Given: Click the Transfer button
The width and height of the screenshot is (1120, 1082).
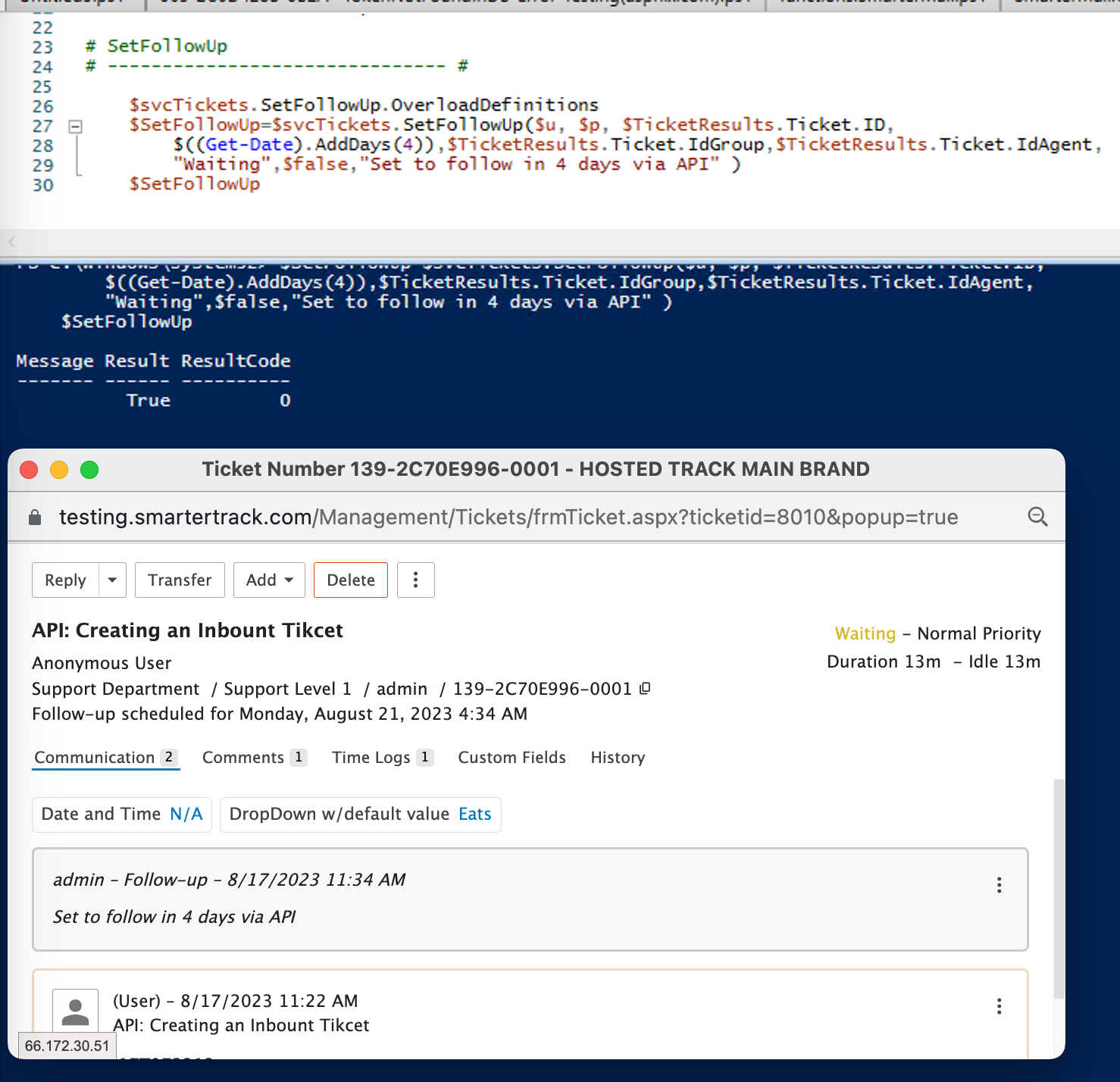Looking at the screenshot, I should pyautogui.click(x=180, y=580).
